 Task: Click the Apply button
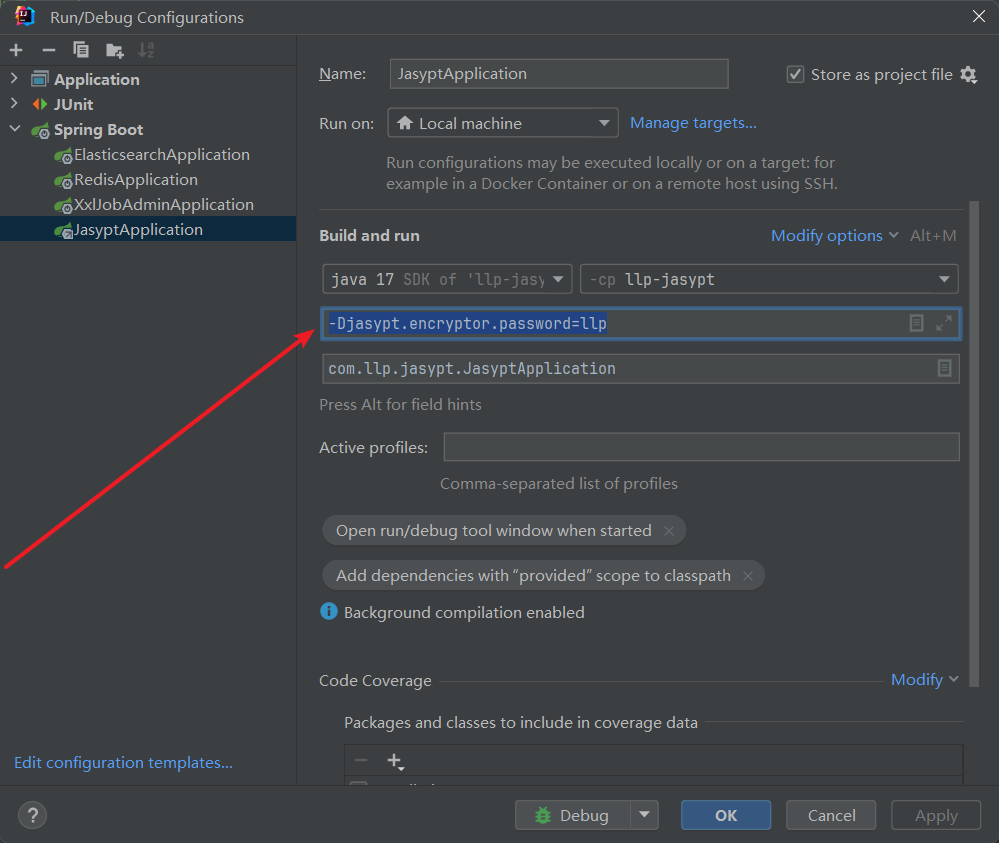[x=936, y=815]
